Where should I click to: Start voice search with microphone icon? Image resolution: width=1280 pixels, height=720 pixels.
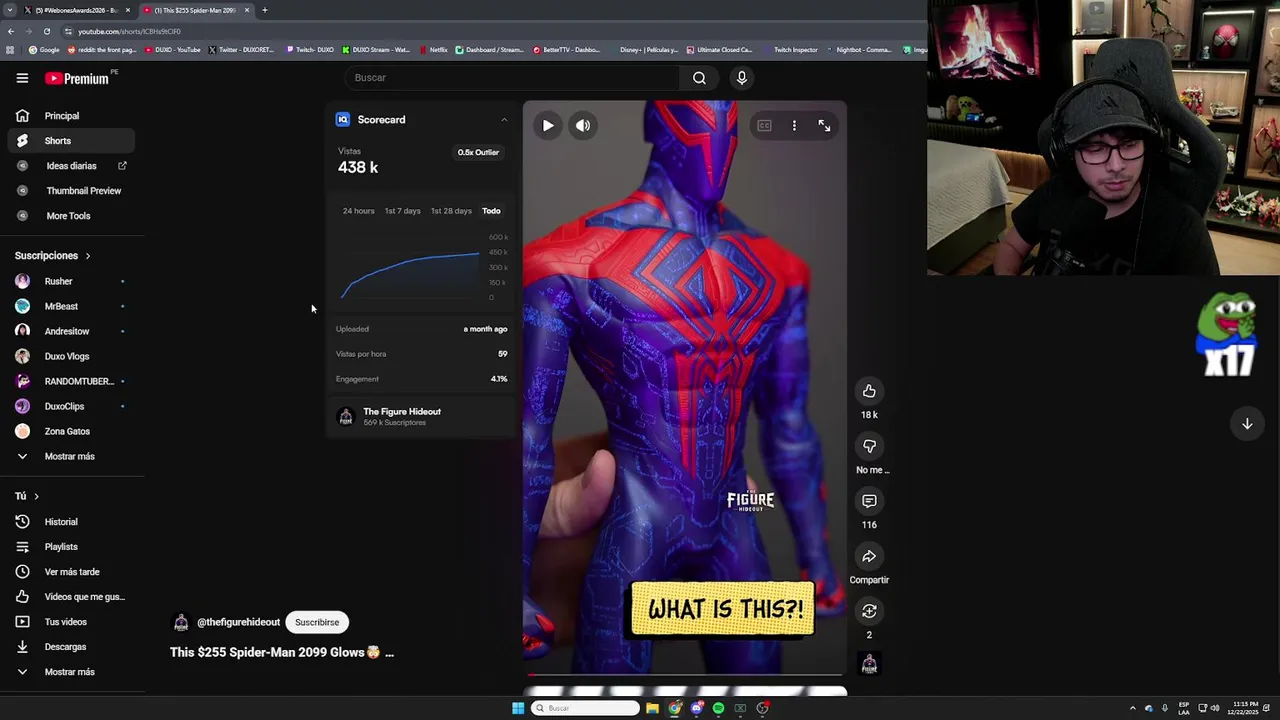(741, 78)
